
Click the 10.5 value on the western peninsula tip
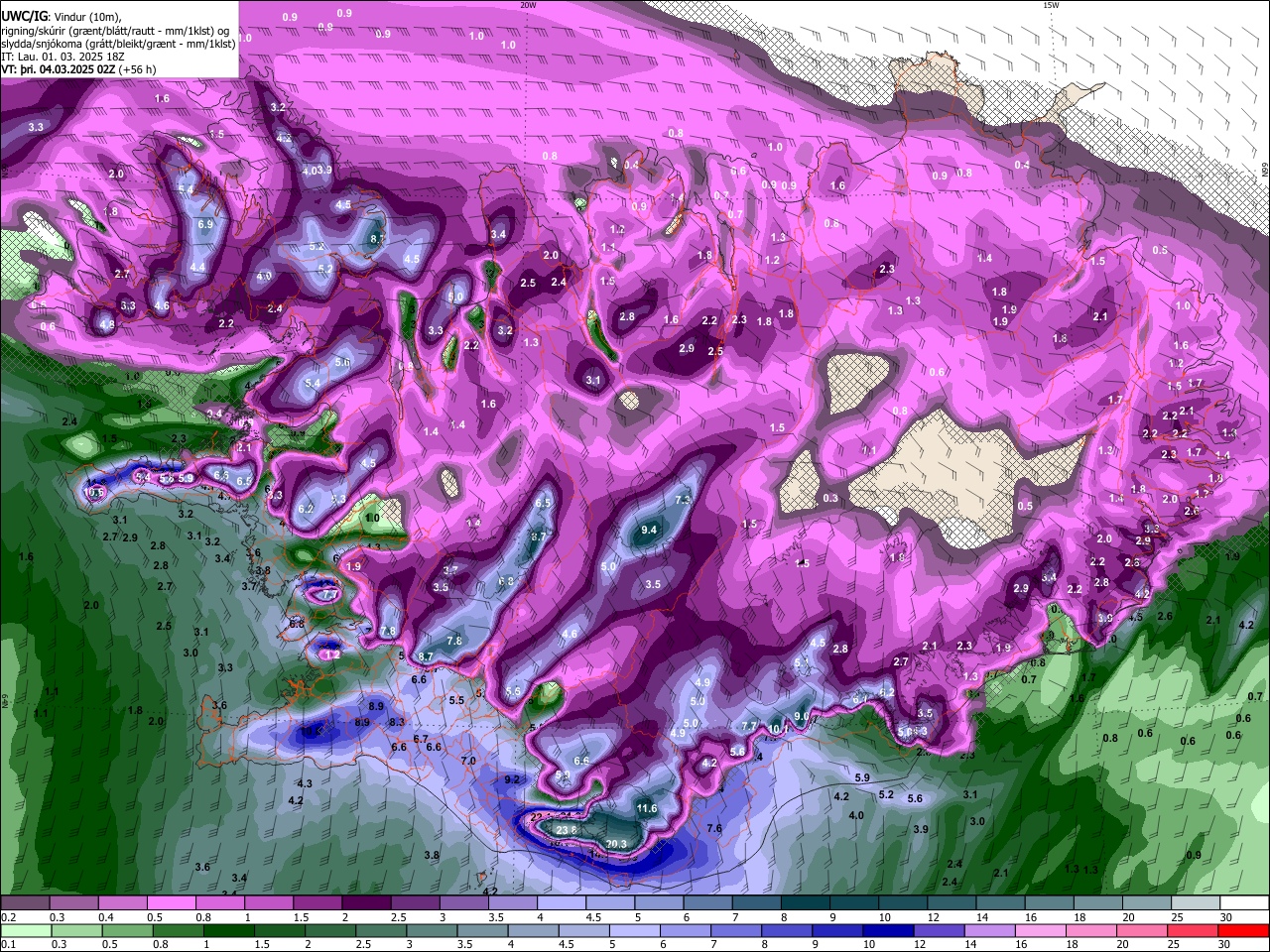[x=94, y=492]
